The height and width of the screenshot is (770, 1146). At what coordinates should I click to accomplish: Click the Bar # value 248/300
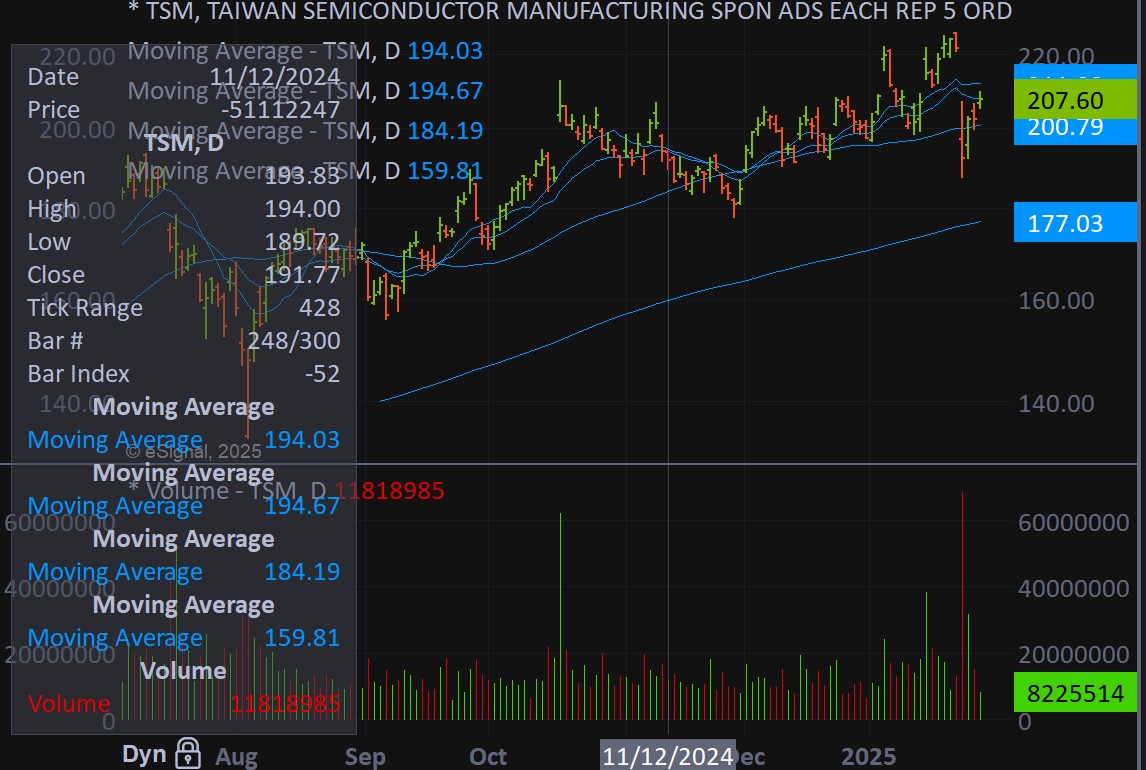pyautogui.click(x=294, y=340)
